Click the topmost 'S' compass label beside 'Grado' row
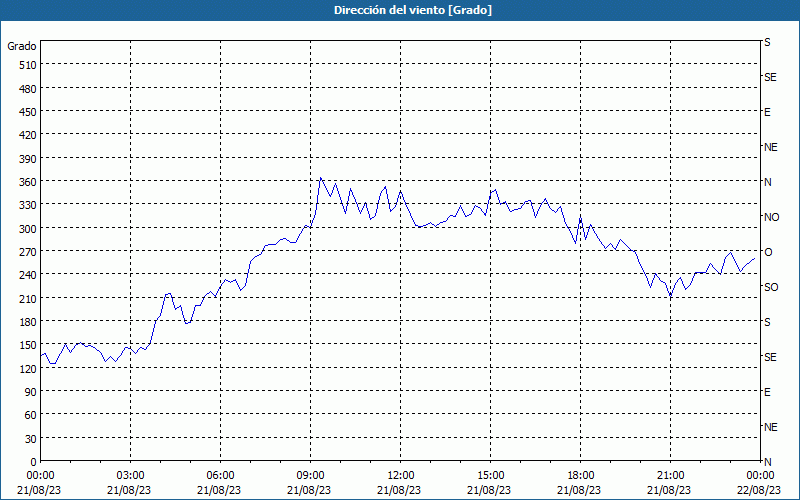800x500 pixels. click(x=767, y=42)
